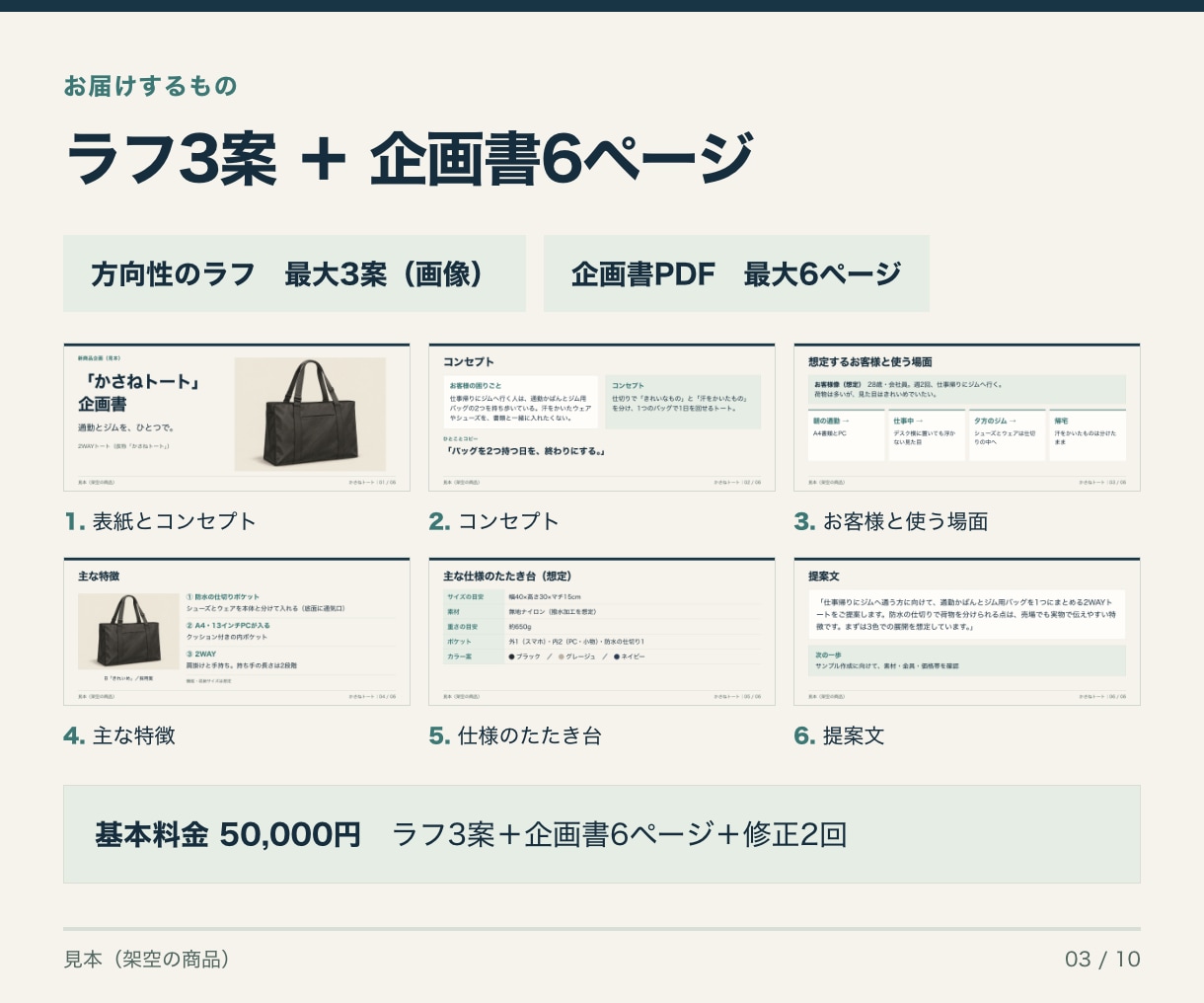1204x1003 pixels.
Task: Click the title 'ラフ3案 + 企画書6ページ'
Action: 410,158
